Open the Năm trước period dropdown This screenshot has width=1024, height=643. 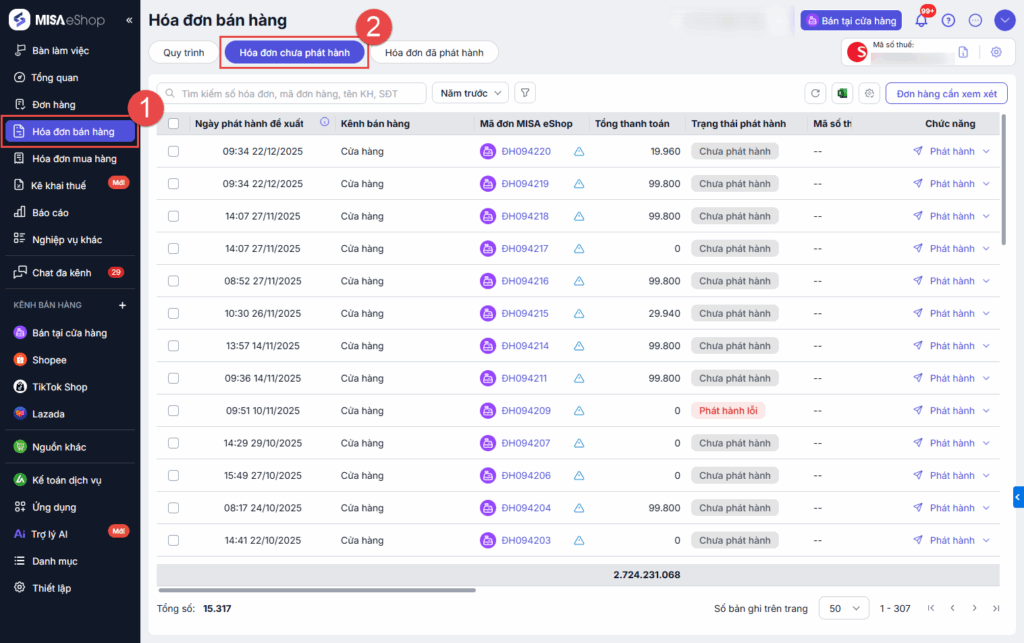click(469, 93)
